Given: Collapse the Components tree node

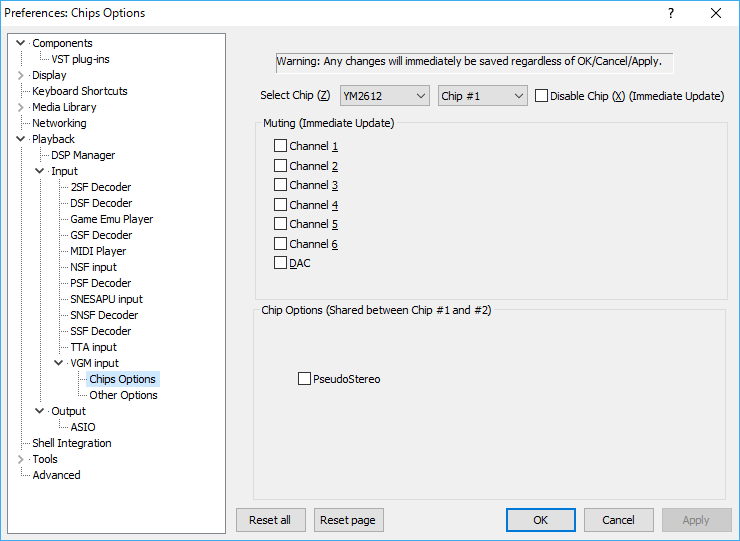Looking at the screenshot, I should (x=20, y=43).
